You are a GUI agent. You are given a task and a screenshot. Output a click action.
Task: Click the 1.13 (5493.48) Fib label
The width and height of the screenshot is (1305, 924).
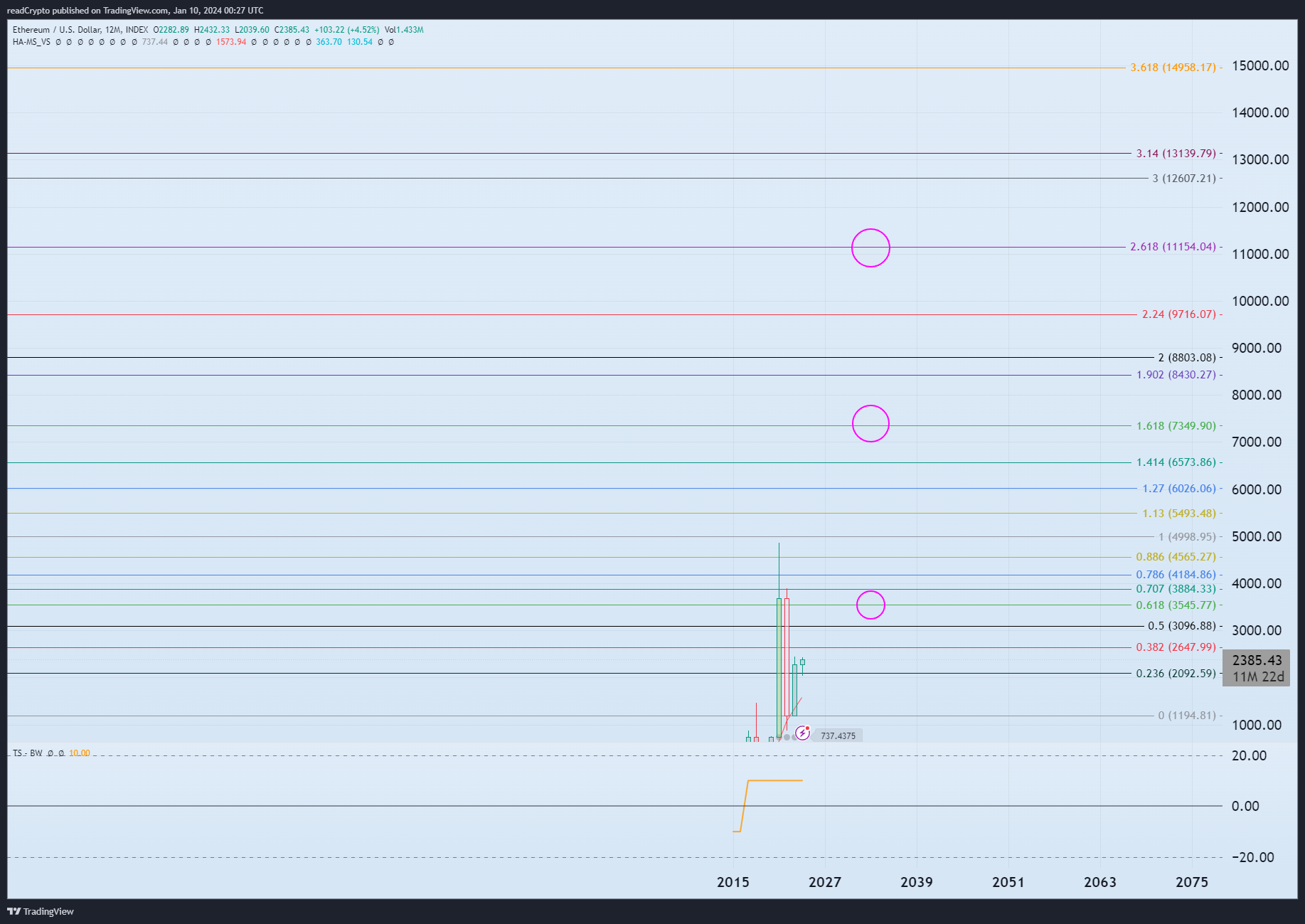point(1179,514)
